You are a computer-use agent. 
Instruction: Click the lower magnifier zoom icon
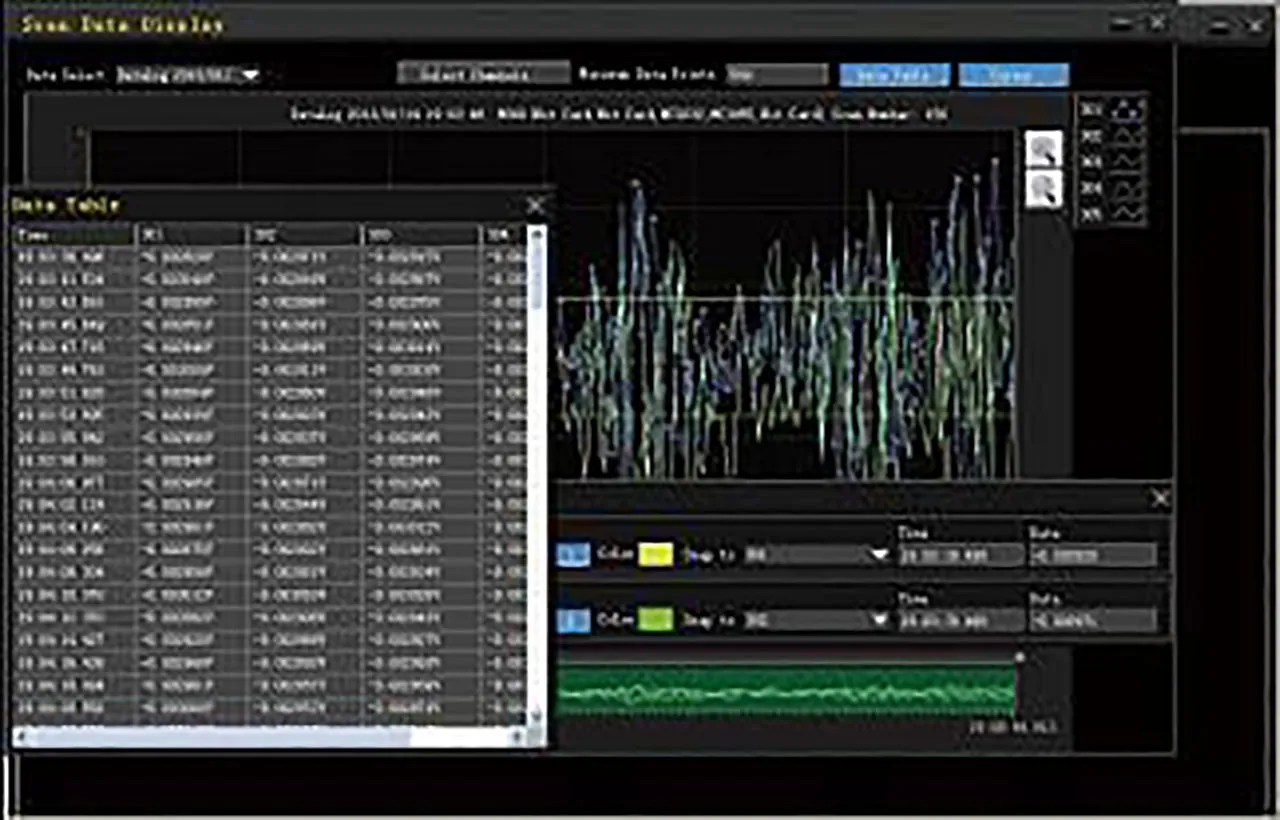tap(1043, 188)
